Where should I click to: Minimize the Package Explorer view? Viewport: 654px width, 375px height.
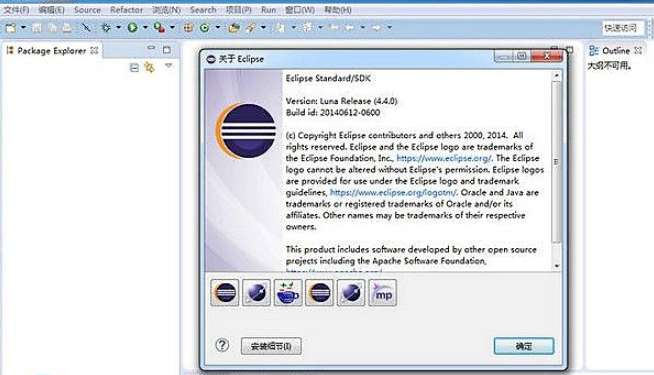151,49
